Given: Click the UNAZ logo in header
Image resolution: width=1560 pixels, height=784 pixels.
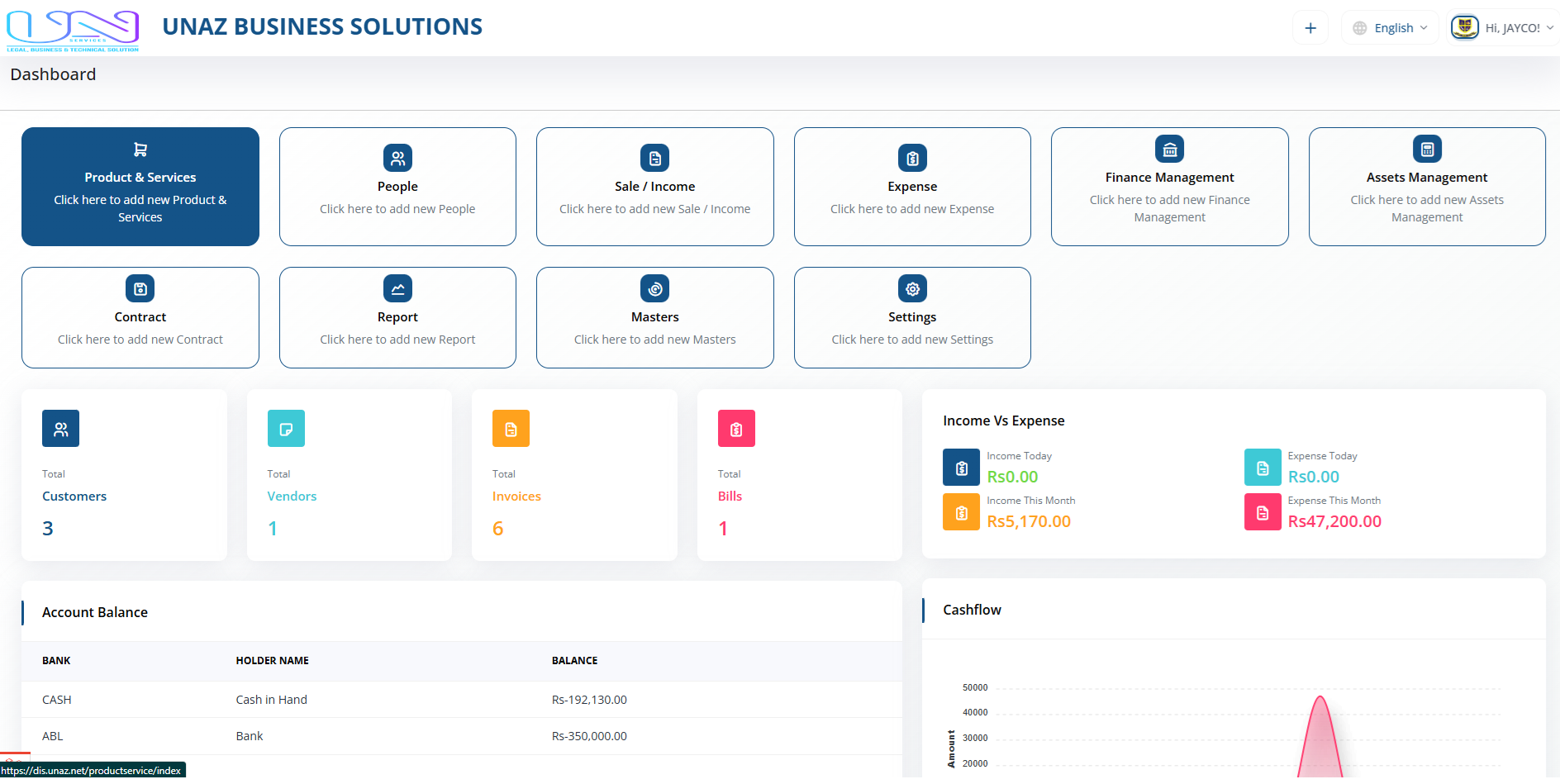Looking at the screenshot, I should coord(73,31).
